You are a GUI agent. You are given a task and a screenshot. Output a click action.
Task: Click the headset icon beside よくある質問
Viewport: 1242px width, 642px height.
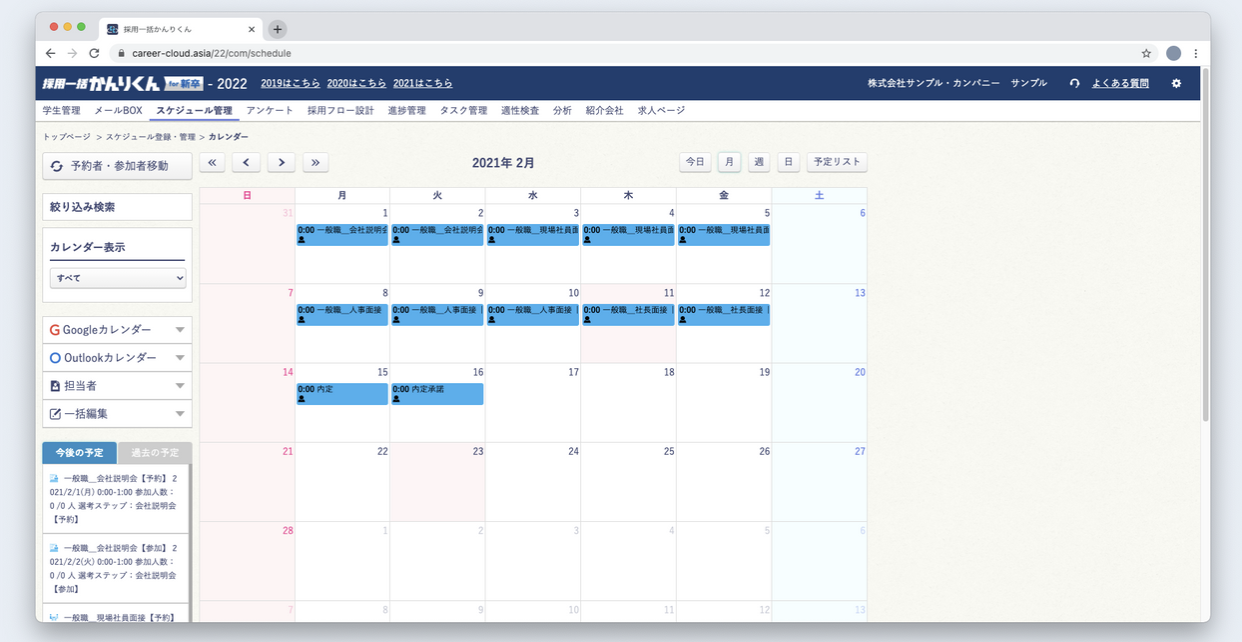point(1074,84)
